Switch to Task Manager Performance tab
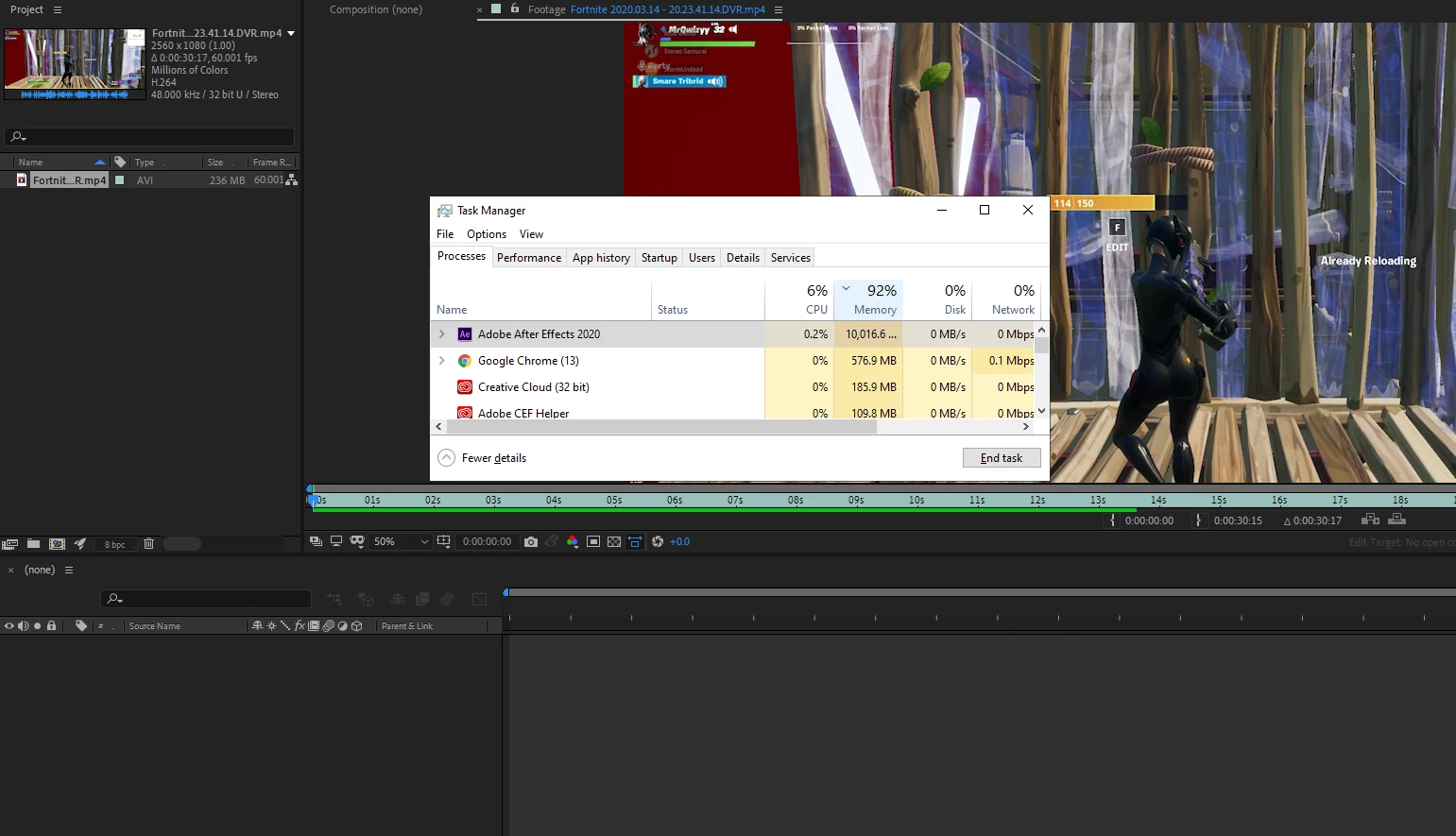This screenshot has width=1456, height=836. pyautogui.click(x=529, y=258)
